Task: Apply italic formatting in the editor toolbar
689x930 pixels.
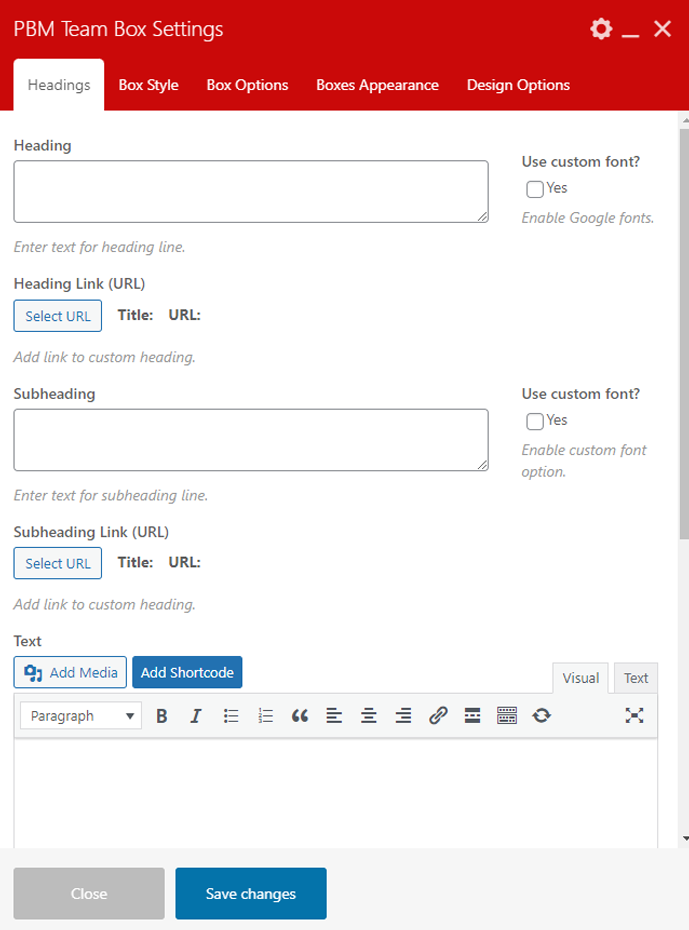Action: pyautogui.click(x=196, y=715)
